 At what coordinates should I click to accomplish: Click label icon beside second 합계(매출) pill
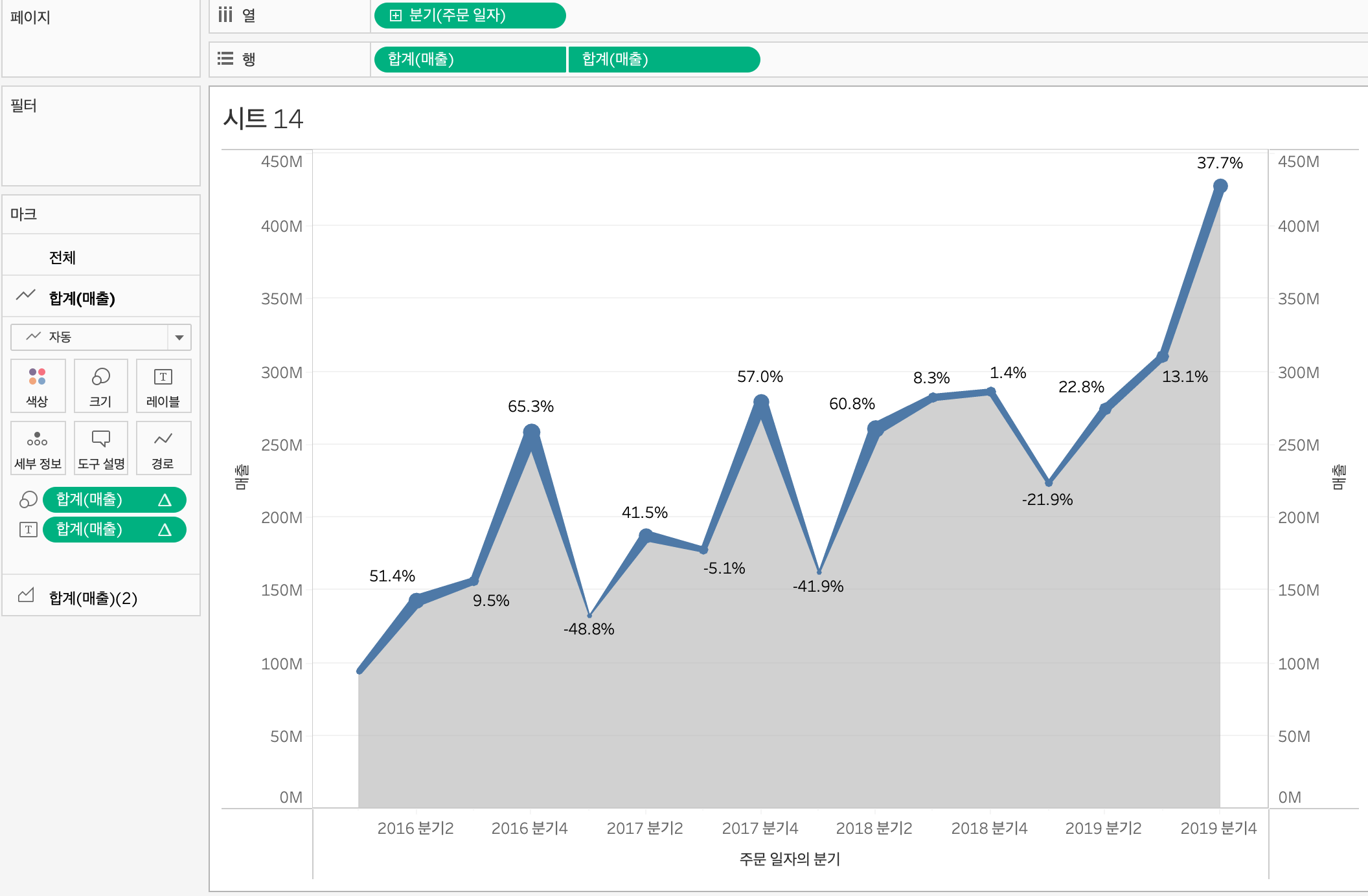[28, 530]
